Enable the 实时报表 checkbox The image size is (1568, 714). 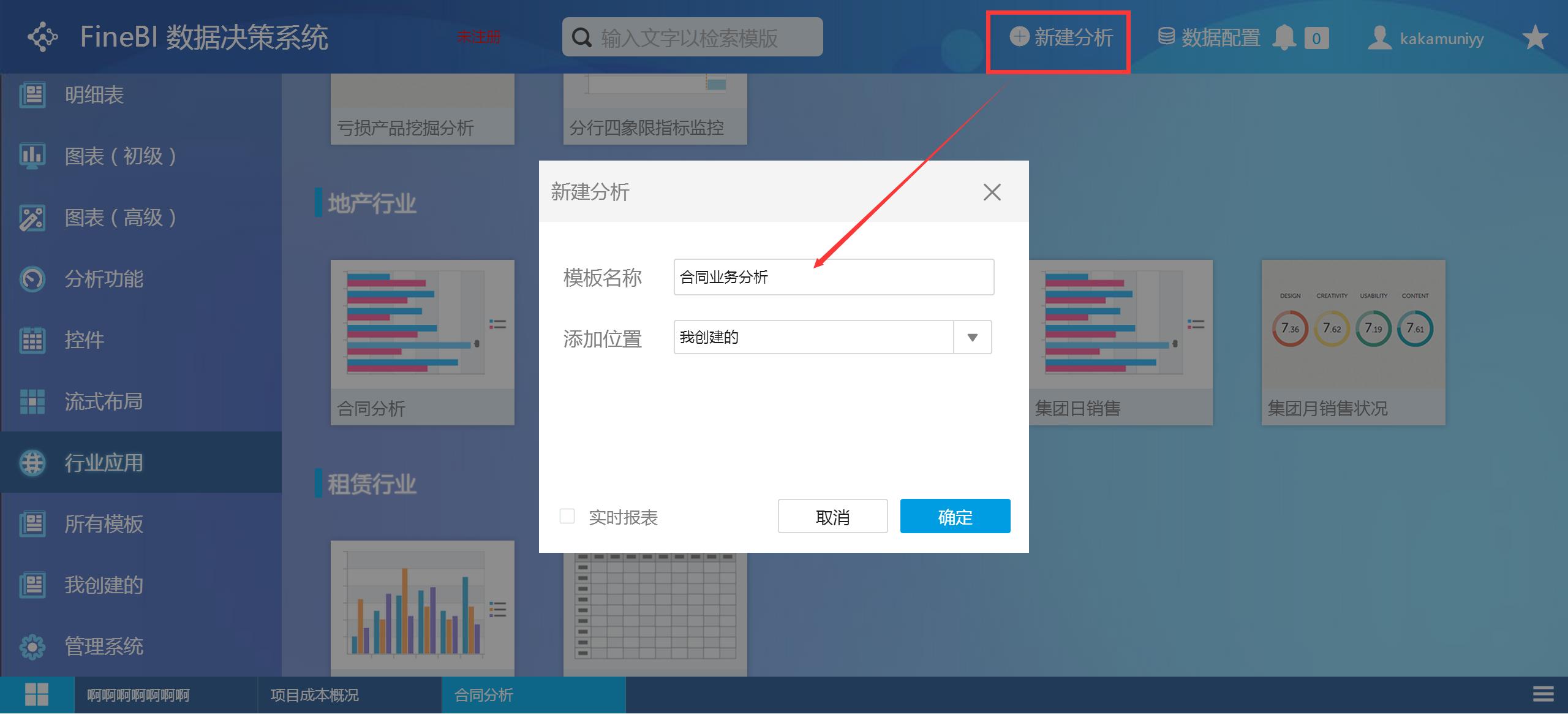pyautogui.click(x=567, y=517)
